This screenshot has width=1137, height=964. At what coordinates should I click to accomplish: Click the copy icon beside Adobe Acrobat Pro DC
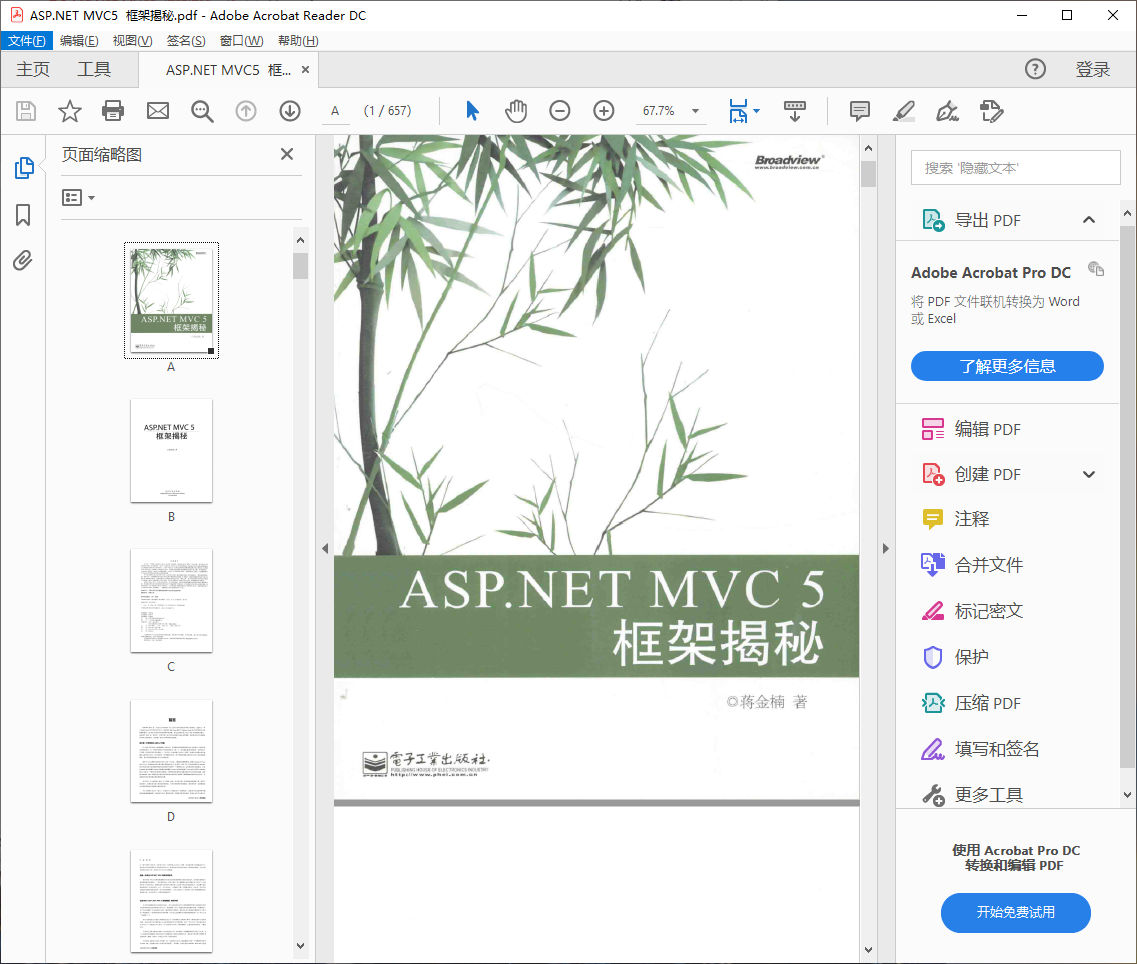[x=1096, y=269]
